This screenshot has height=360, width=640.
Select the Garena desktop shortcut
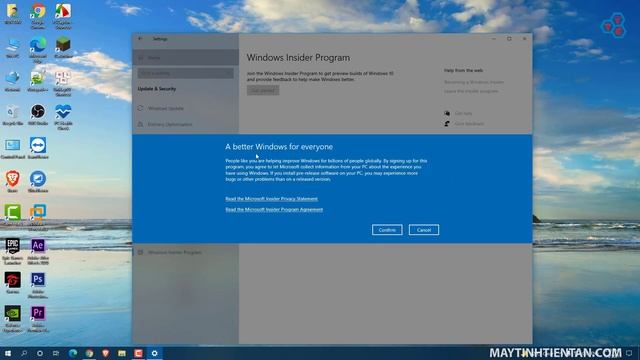pyautogui.click(x=13, y=283)
